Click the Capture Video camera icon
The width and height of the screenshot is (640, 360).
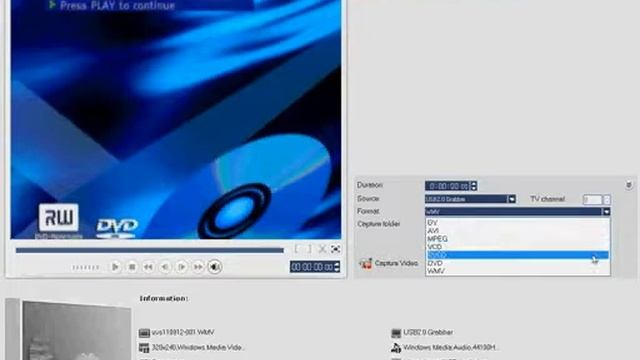(x=365, y=264)
